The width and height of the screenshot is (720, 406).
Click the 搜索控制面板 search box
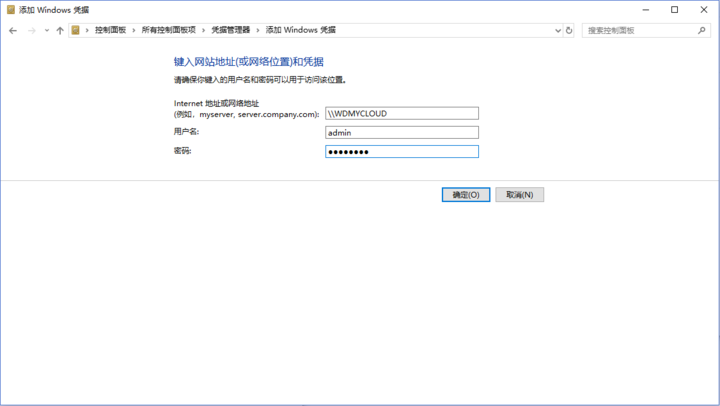point(640,31)
